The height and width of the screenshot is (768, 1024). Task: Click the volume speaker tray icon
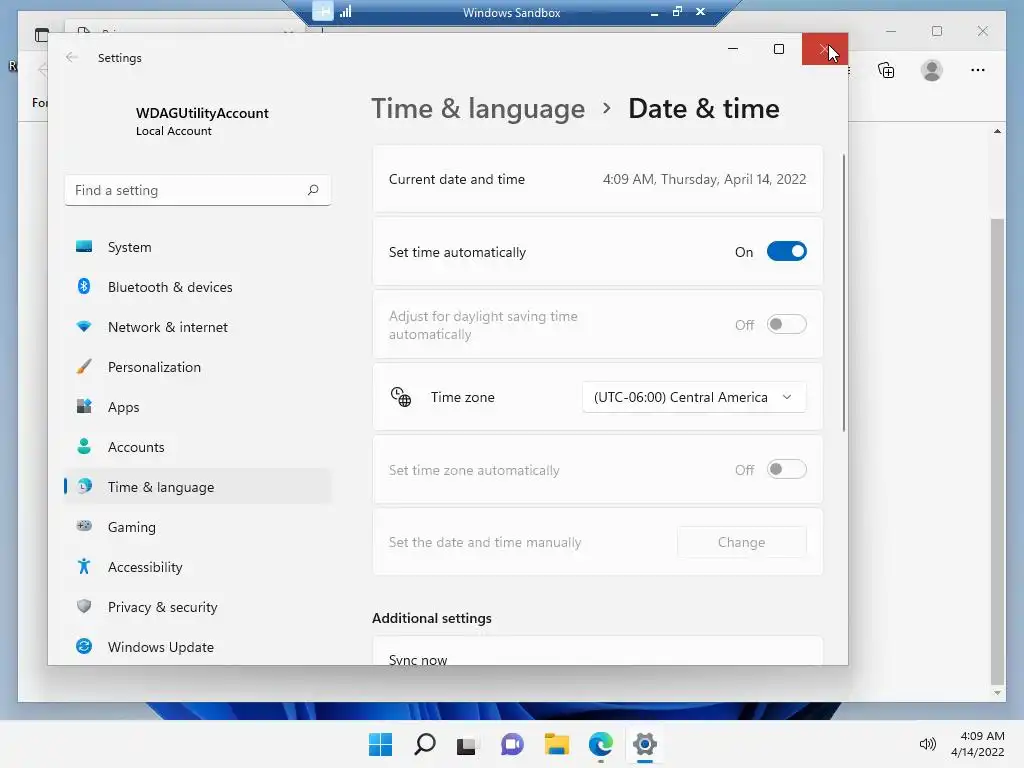coord(927,744)
